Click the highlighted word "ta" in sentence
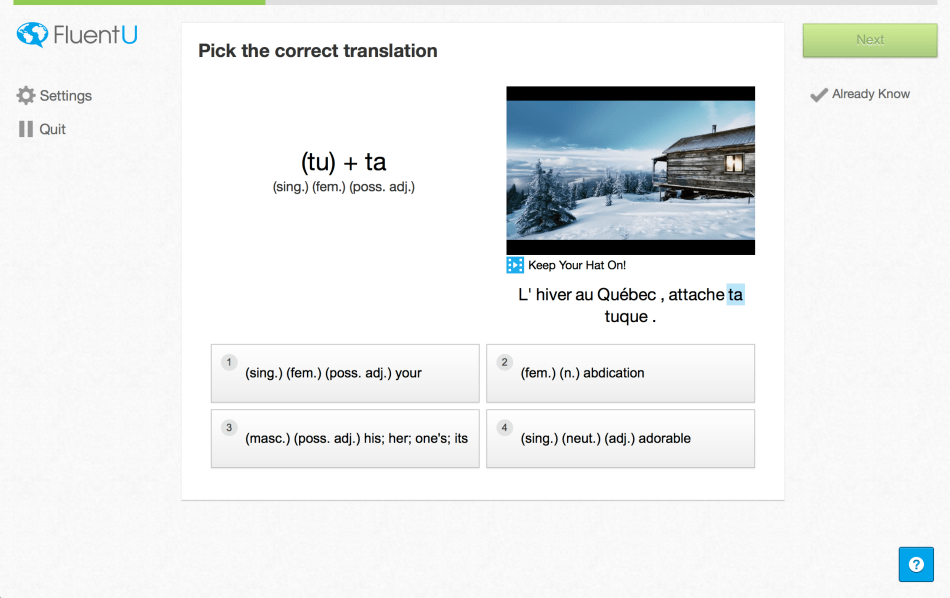The image size is (950, 598). [x=736, y=294]
